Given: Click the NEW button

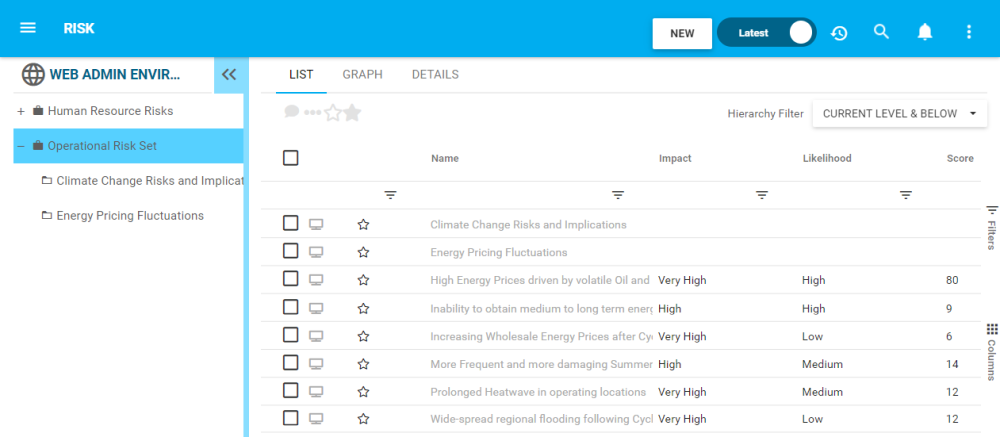Looking at the screenshot, I should (x=682, y=33).
